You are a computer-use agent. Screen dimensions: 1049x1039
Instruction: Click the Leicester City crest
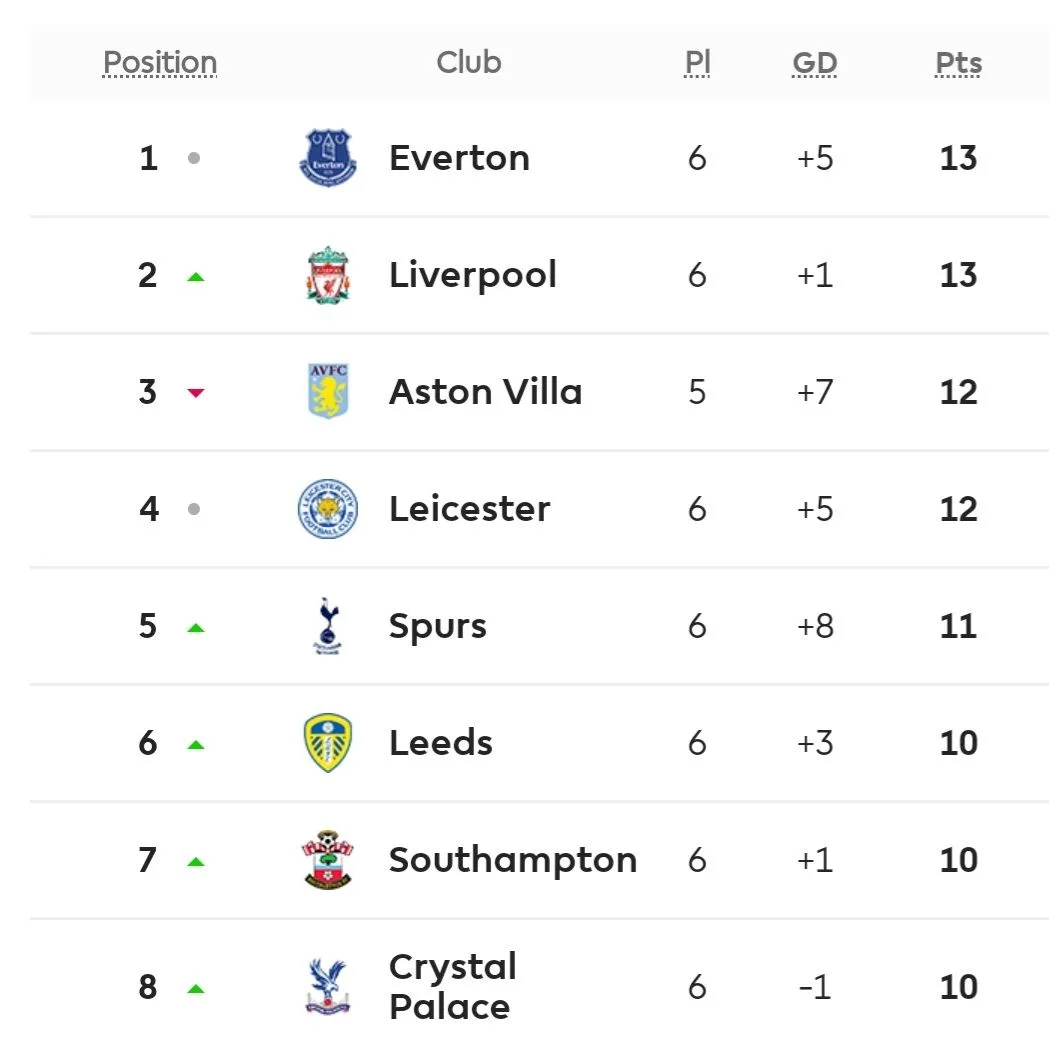pos(328,509)
